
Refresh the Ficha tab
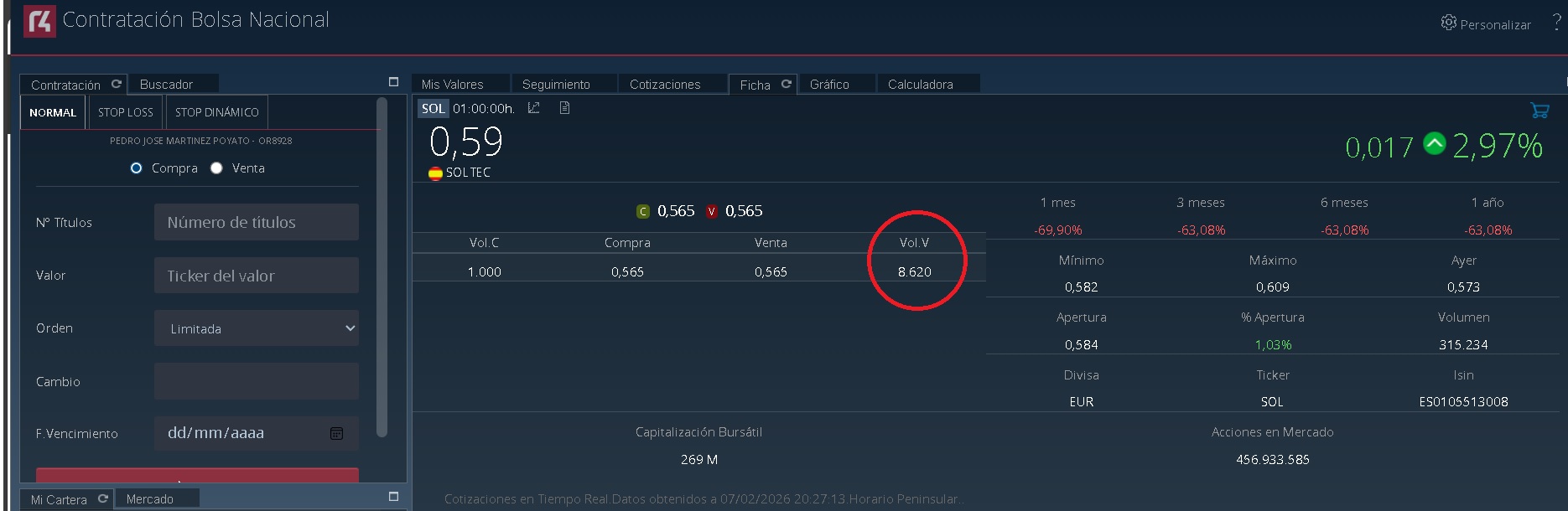point(787,84)
